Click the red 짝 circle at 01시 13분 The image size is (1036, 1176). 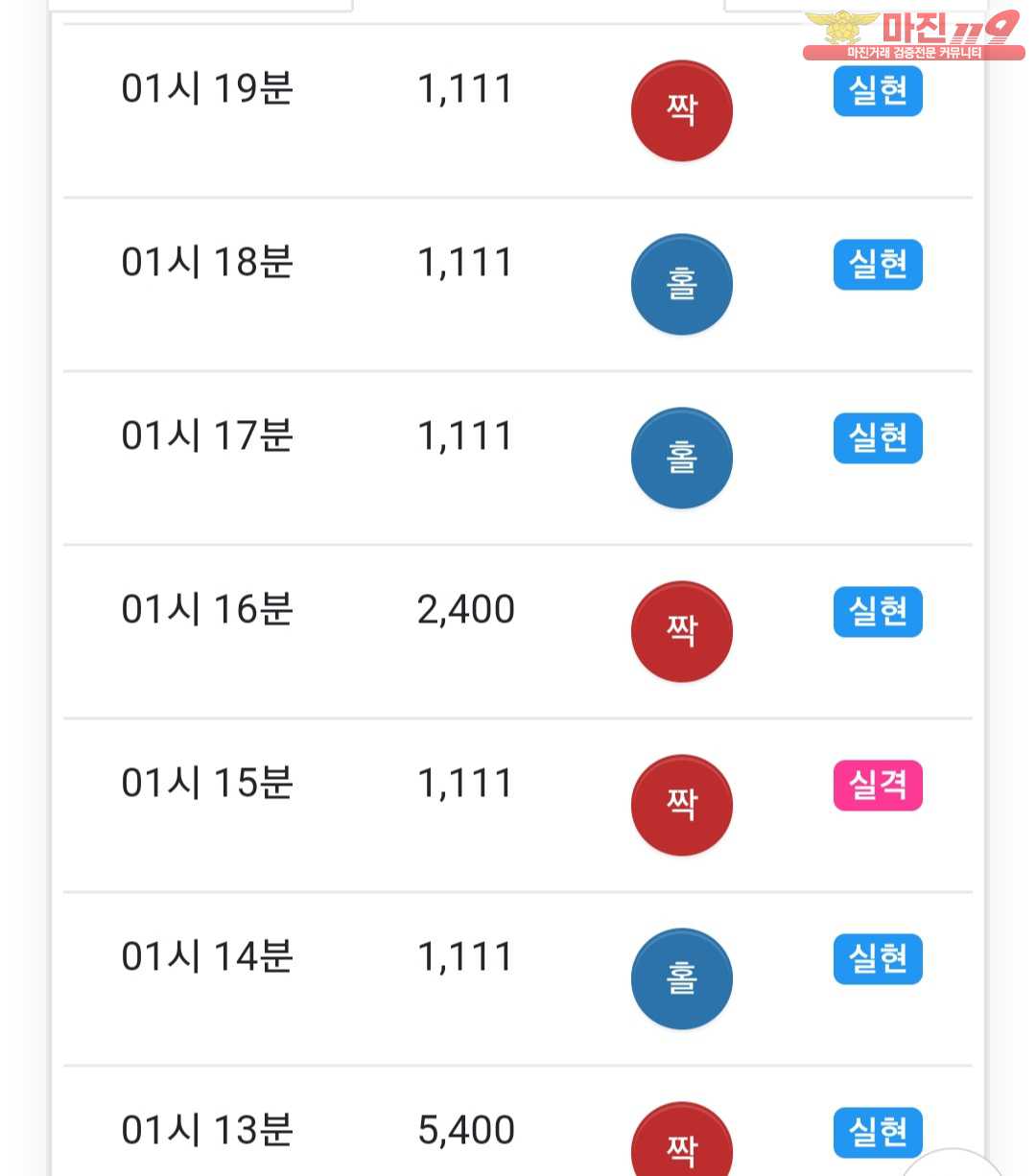pos(681,1141)
